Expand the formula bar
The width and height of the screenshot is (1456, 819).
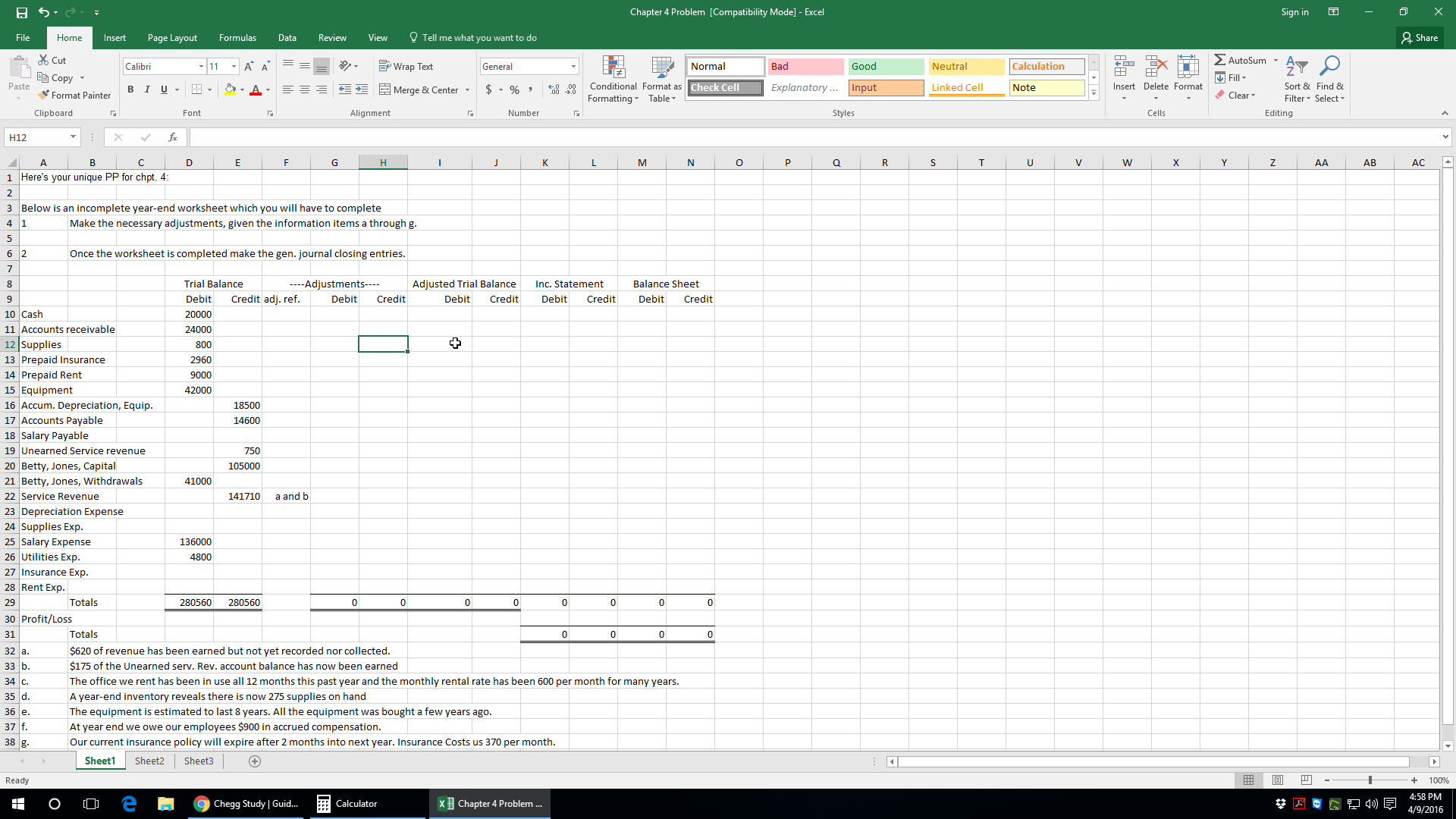(x=1445, y=137)
